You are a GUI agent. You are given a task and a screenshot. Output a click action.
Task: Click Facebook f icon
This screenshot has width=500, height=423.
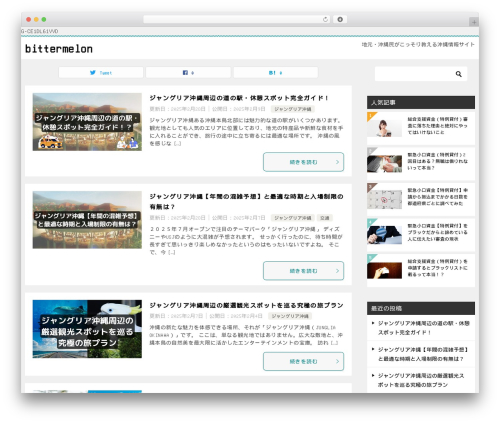(x=185, y=72)
